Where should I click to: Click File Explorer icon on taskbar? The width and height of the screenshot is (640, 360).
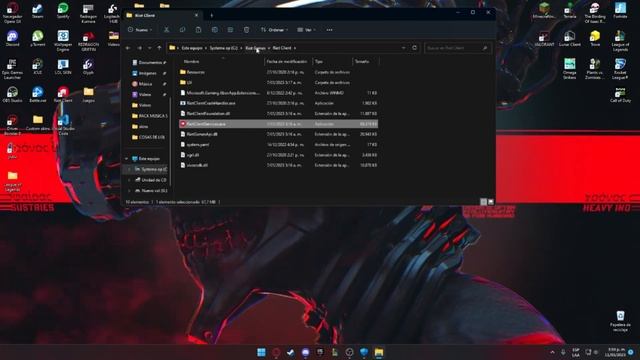click(379, 352)
